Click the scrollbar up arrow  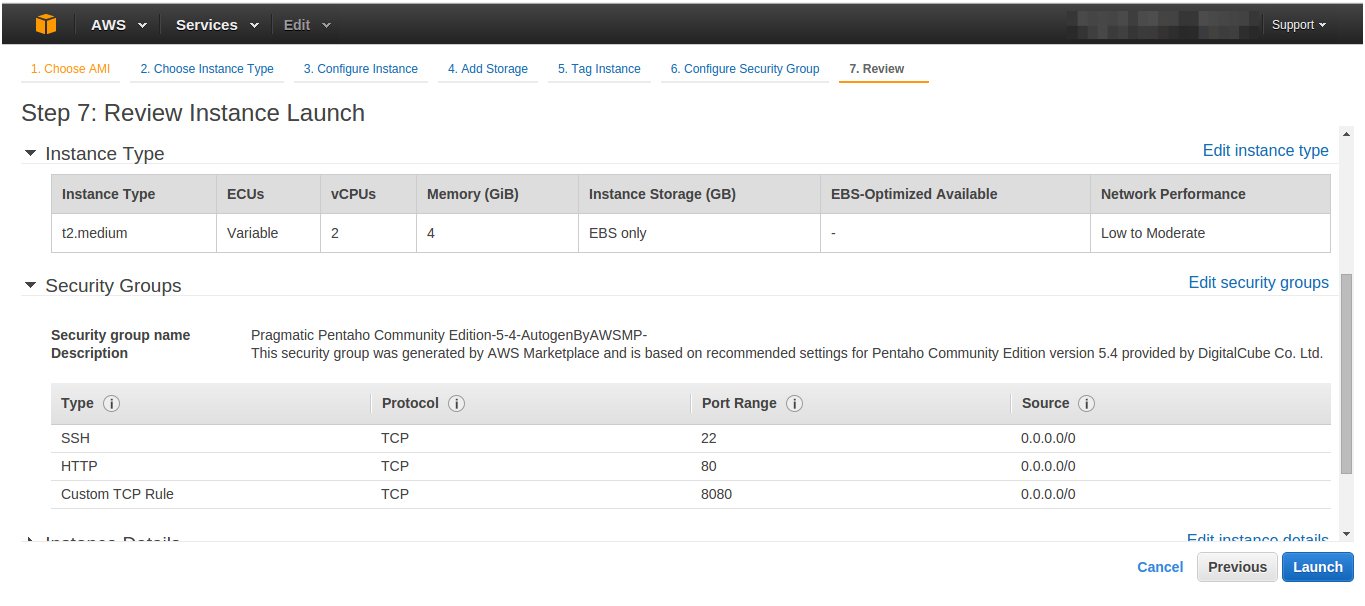coord(1346,134)
